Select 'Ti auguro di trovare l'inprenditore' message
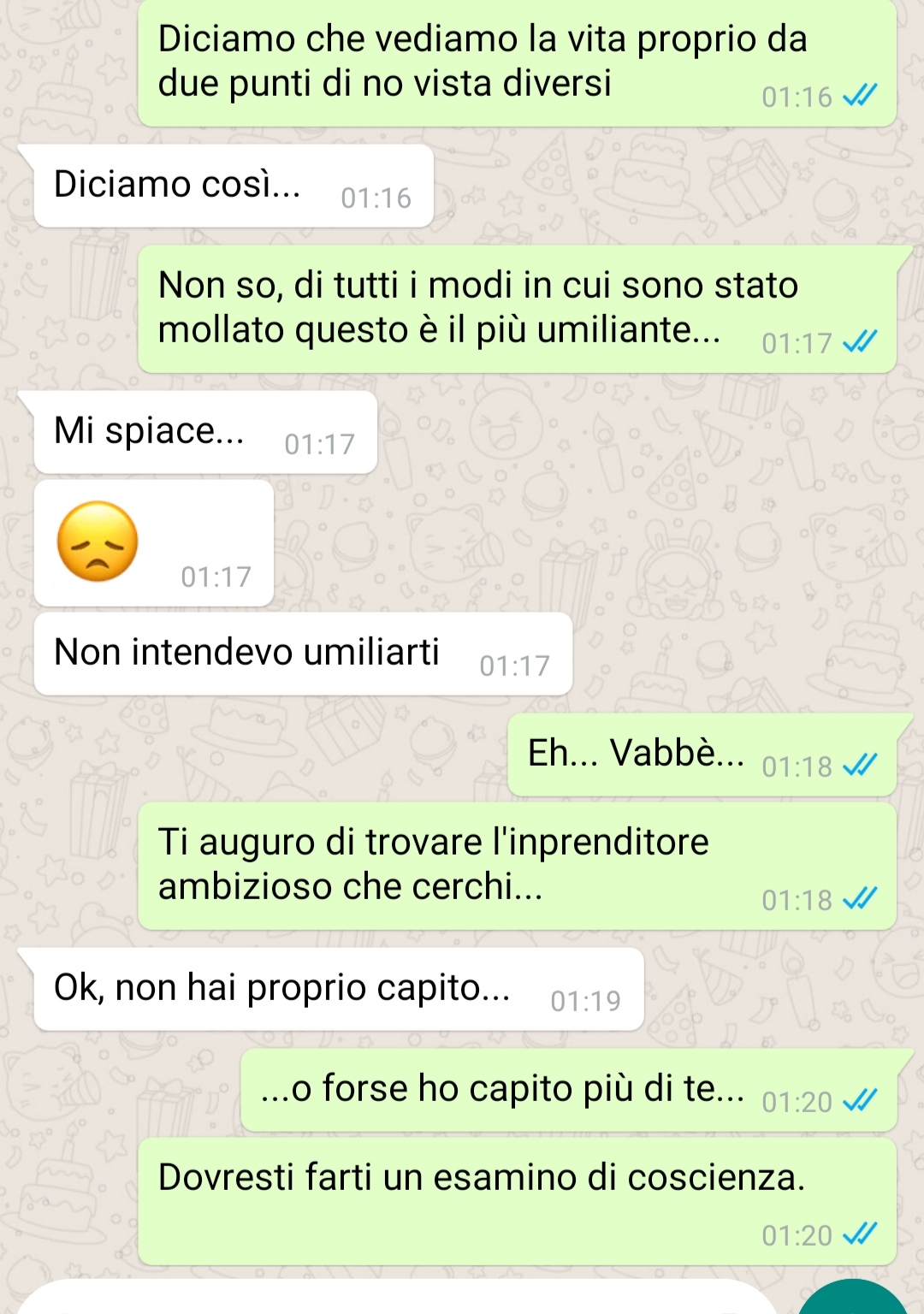 [517, 866]
